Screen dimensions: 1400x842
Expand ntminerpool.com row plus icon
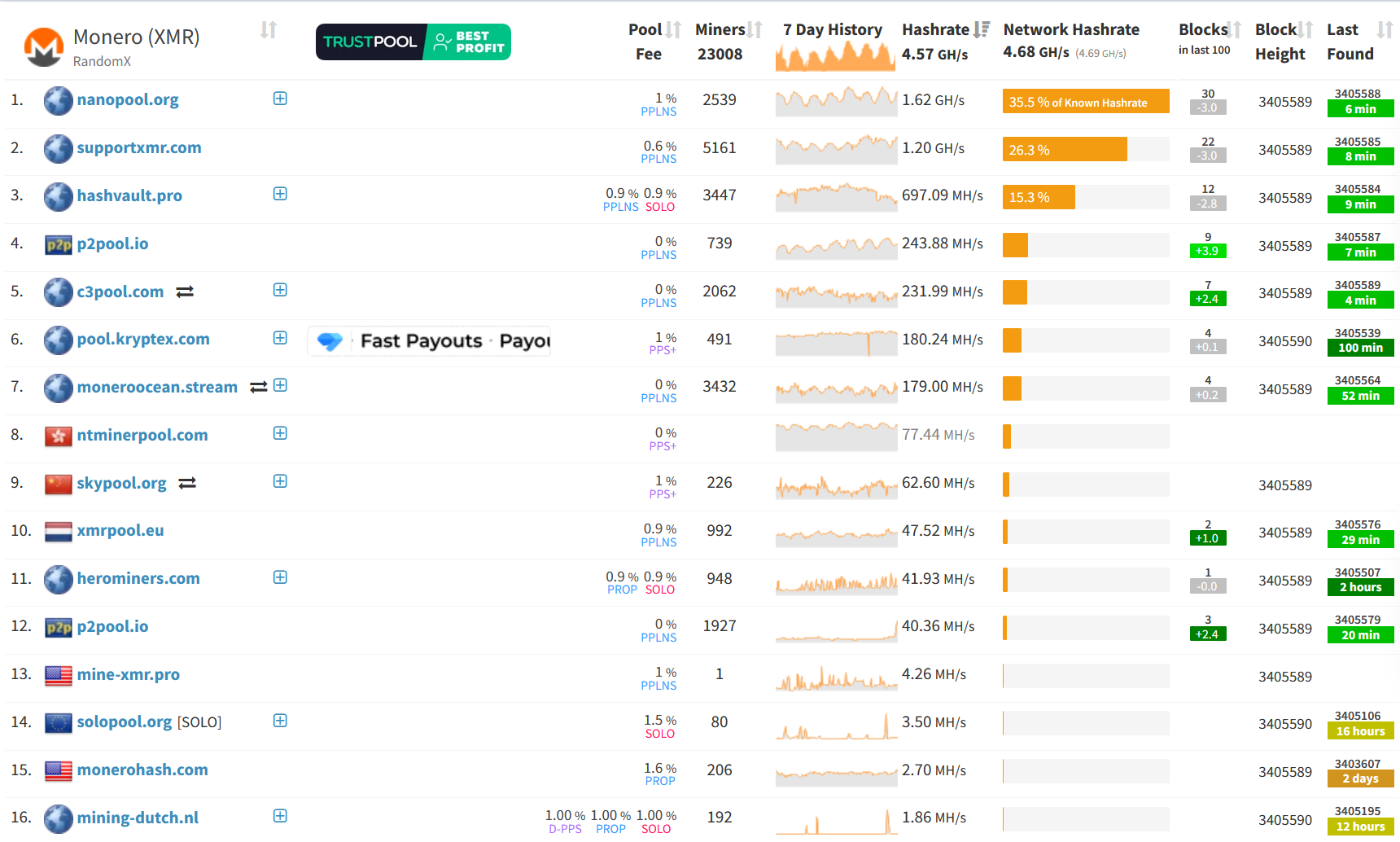coord(280,433)
